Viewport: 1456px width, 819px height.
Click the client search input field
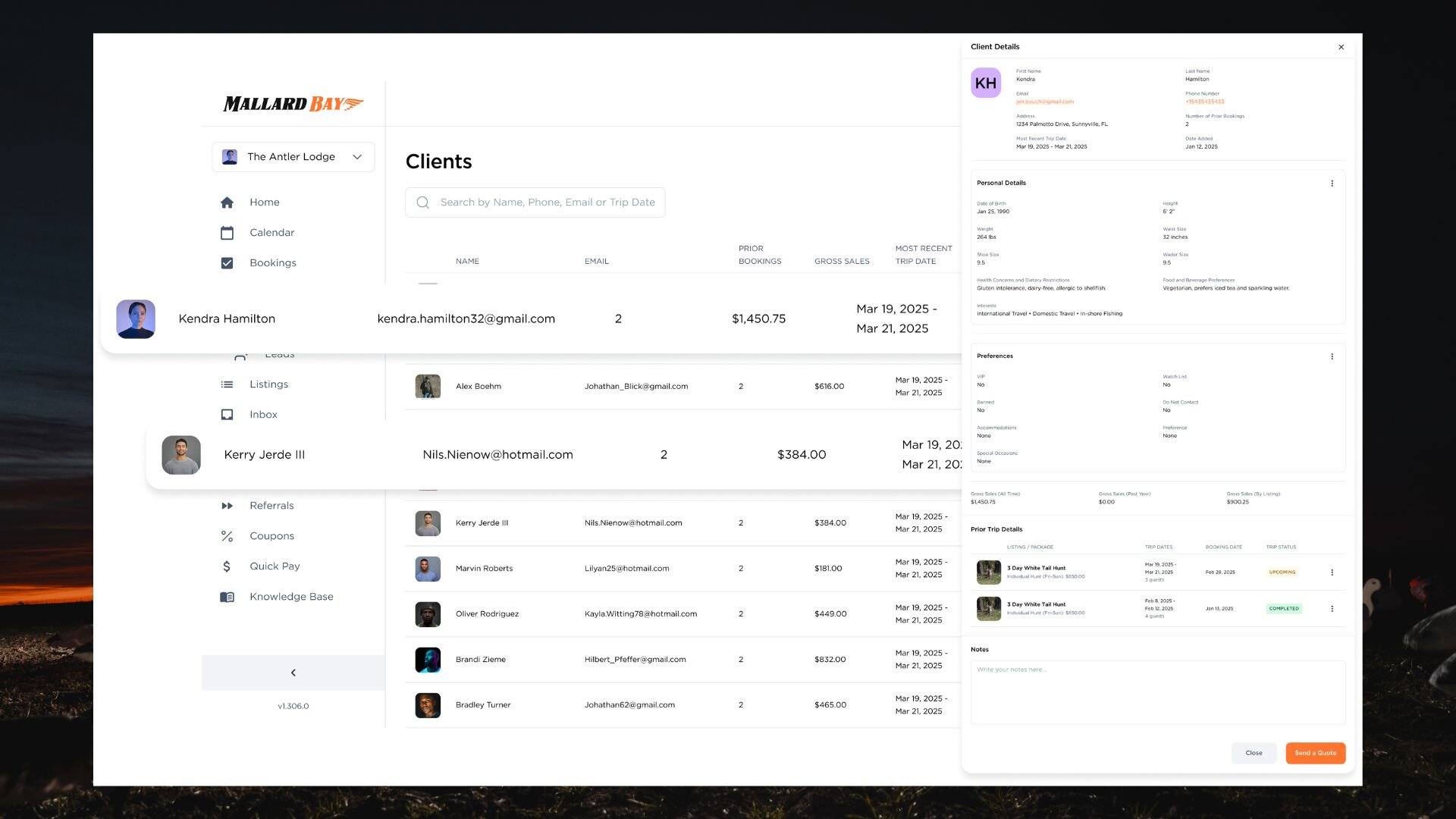(546, 202)
